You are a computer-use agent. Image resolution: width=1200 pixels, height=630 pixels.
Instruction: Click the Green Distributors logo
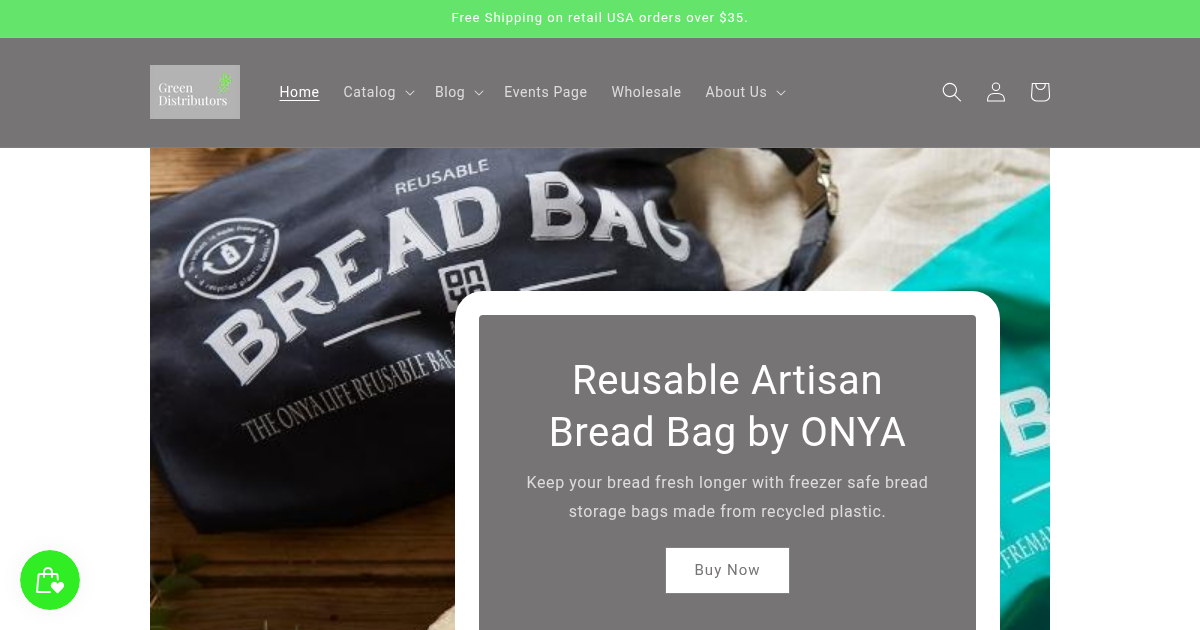195,92
